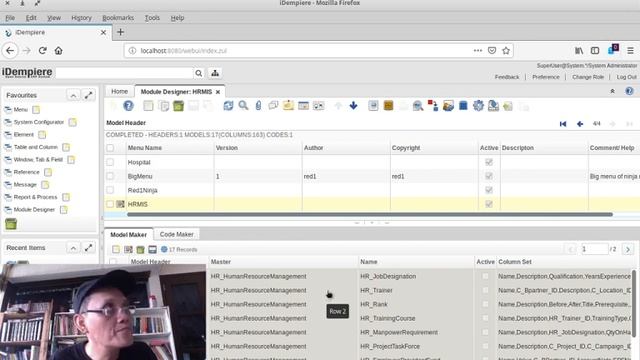Toggle grid view toolbar icon

(x=303, y=106)
